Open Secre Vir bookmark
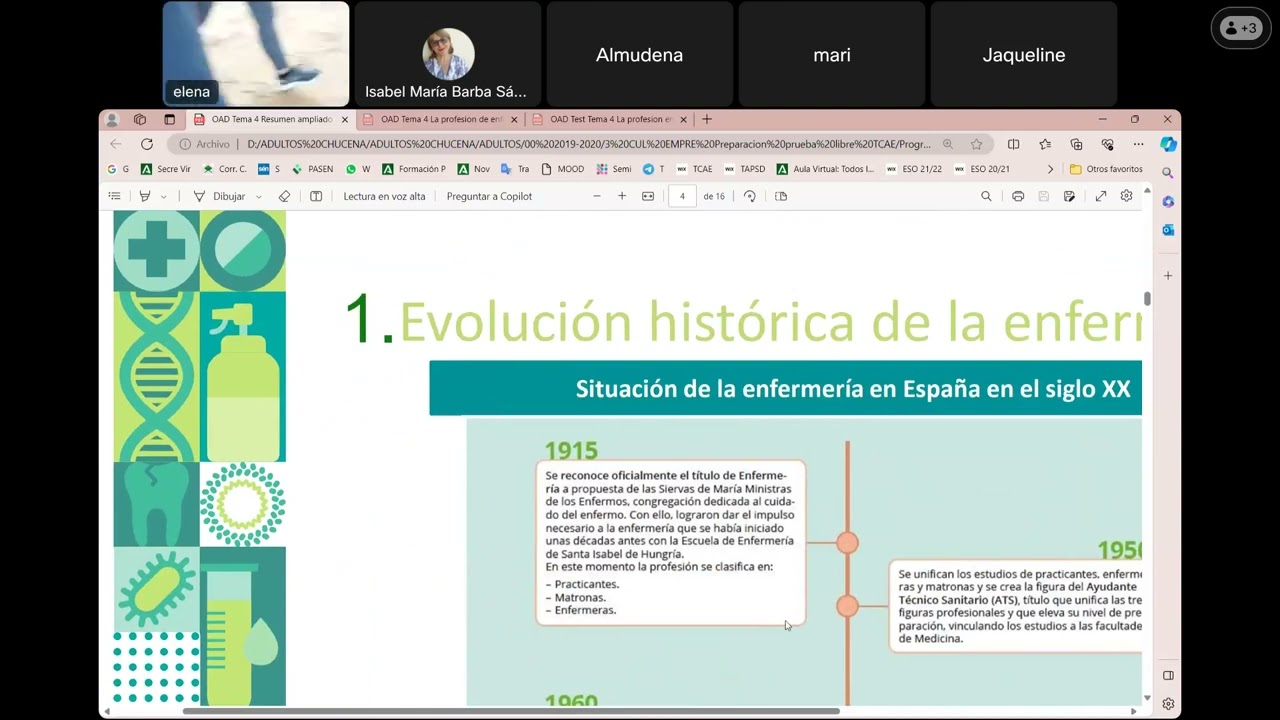 (166, 169)
